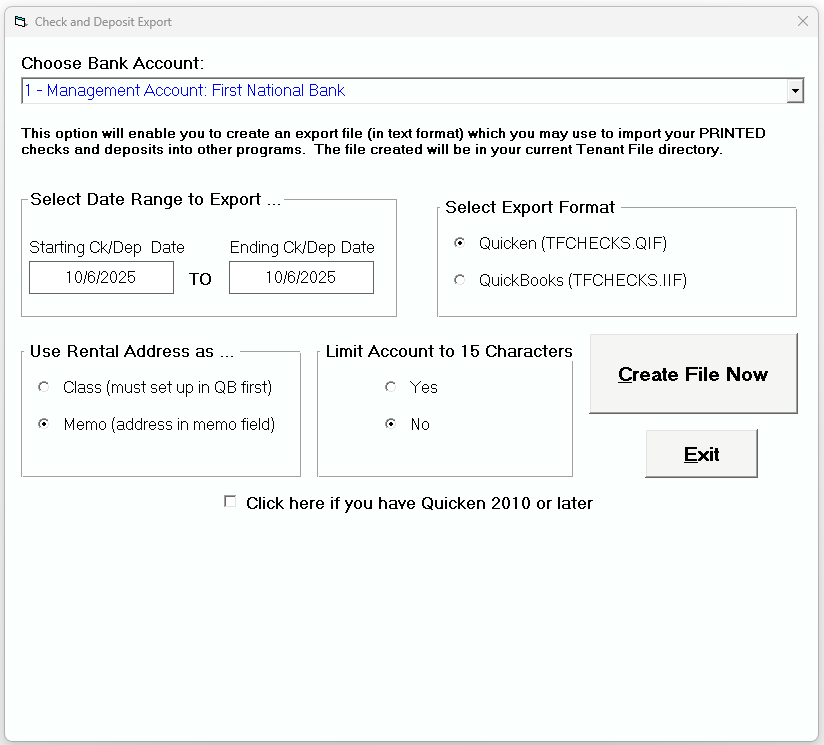Click the Check and Deposit Export title bar
Viewport: 824px width, 745px height.
coord(400,21)
